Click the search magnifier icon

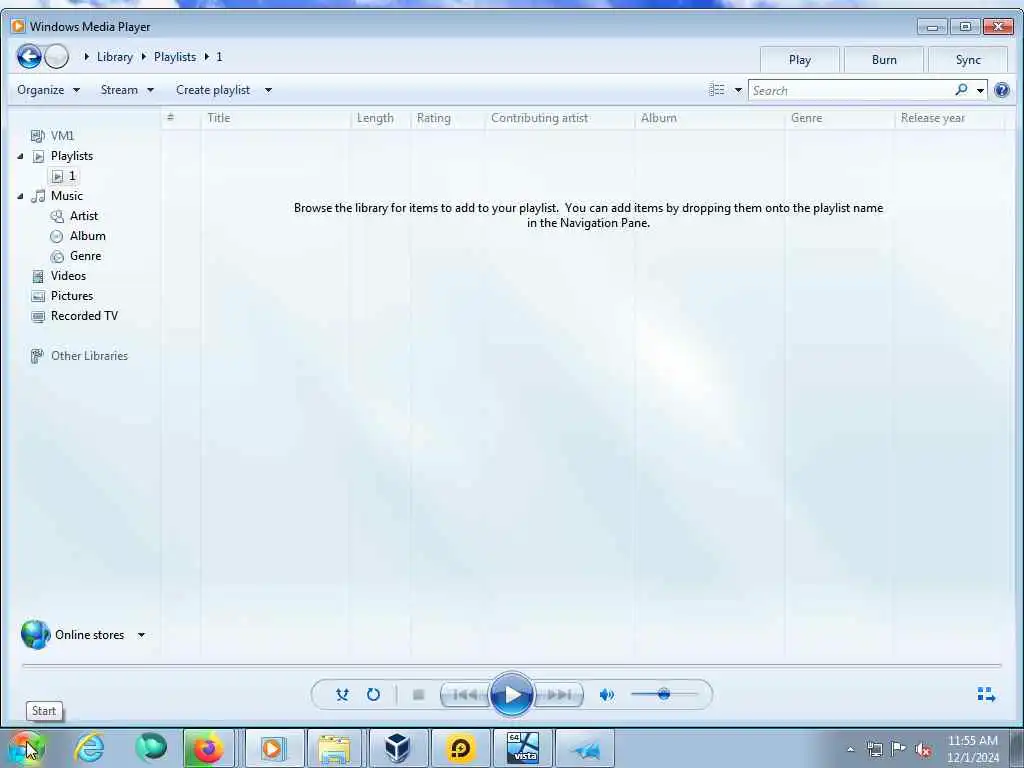961,89
